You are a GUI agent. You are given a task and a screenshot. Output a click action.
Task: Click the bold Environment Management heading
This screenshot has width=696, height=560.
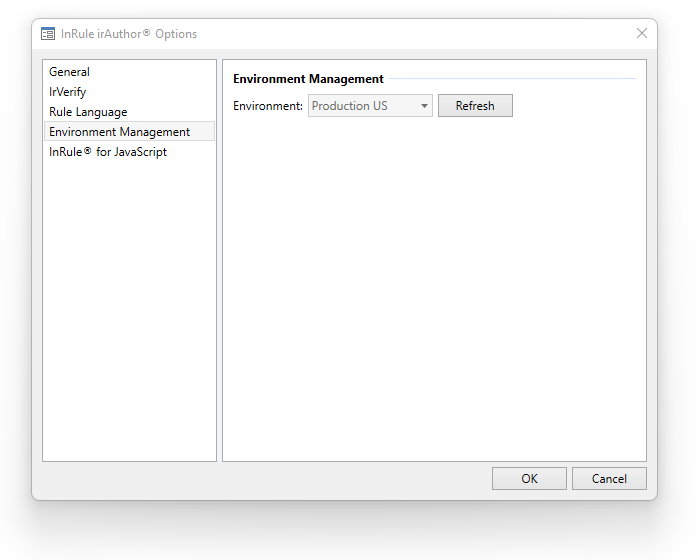pos(308,79)
